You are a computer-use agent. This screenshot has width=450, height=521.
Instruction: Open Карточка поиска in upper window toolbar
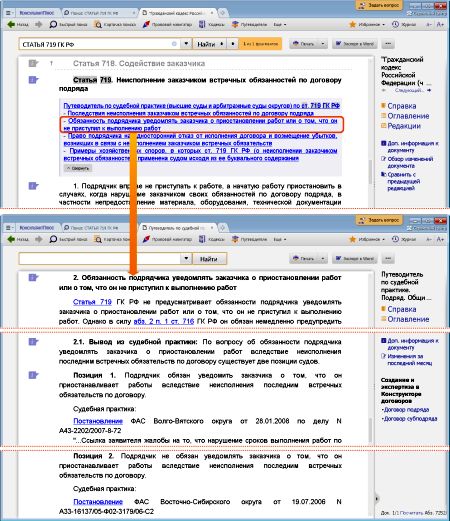(x=115, y=24)
